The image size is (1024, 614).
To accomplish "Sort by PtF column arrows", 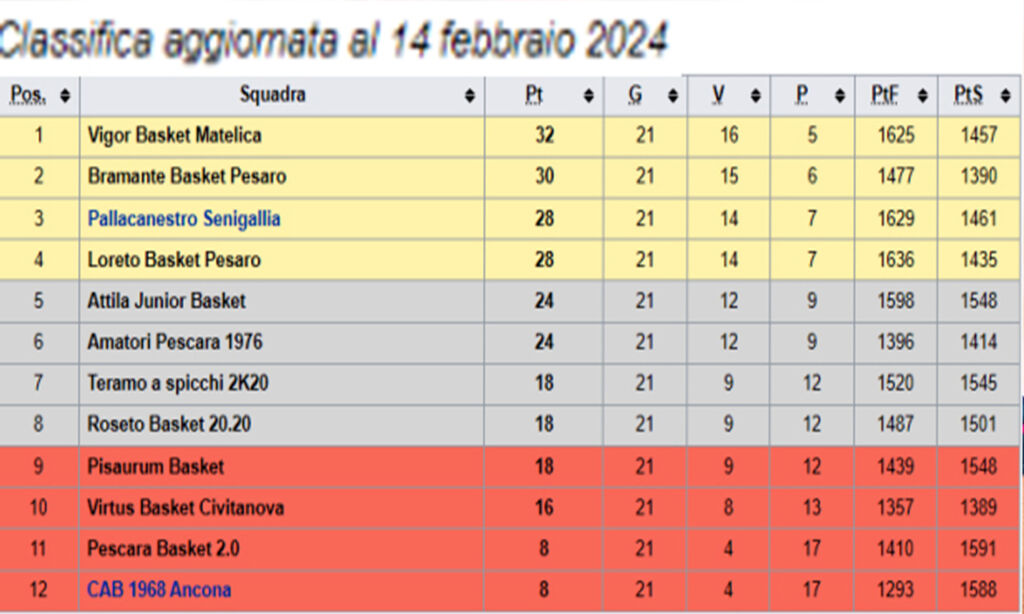I will 922,96.
